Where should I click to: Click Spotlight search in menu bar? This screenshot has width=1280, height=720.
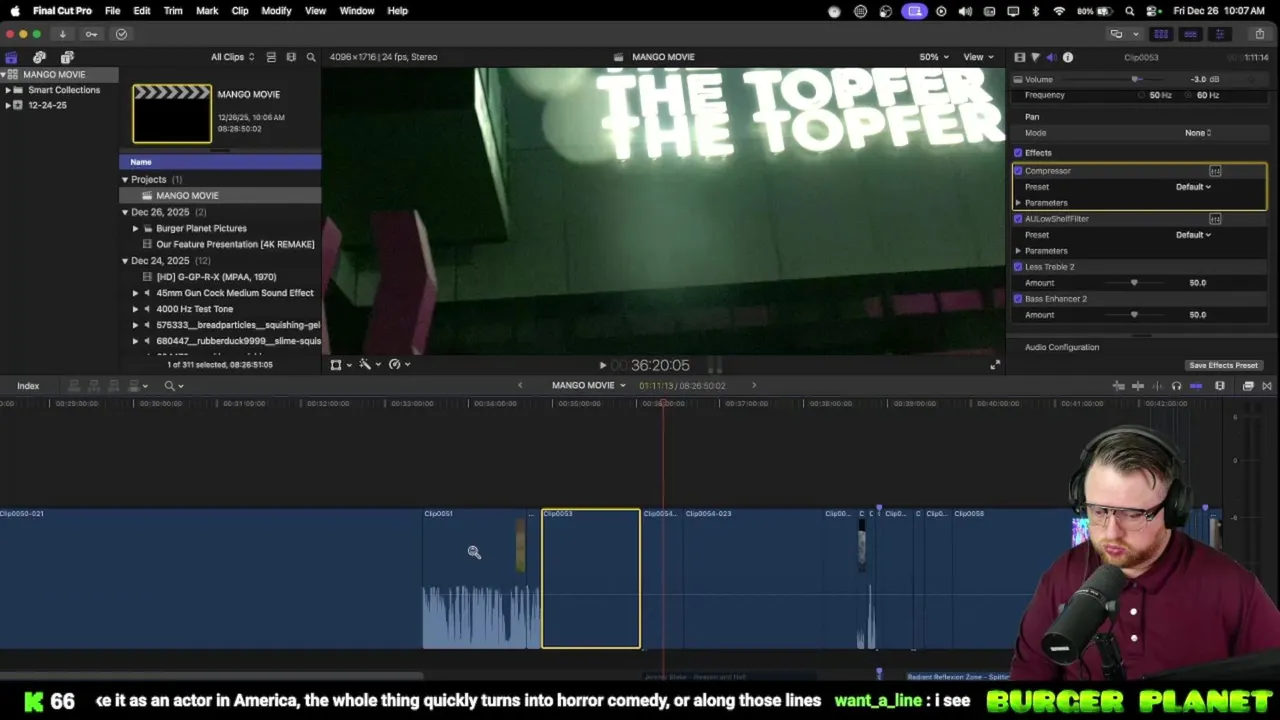pyautogui.click(x=1129, y=11)
